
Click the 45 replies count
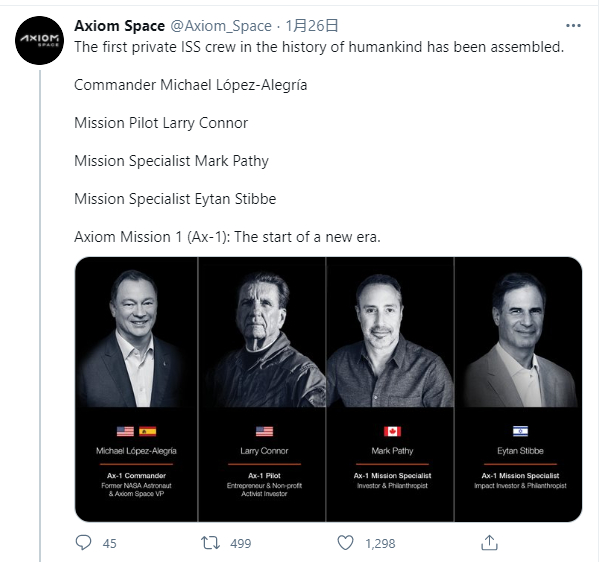coord(109,544)
